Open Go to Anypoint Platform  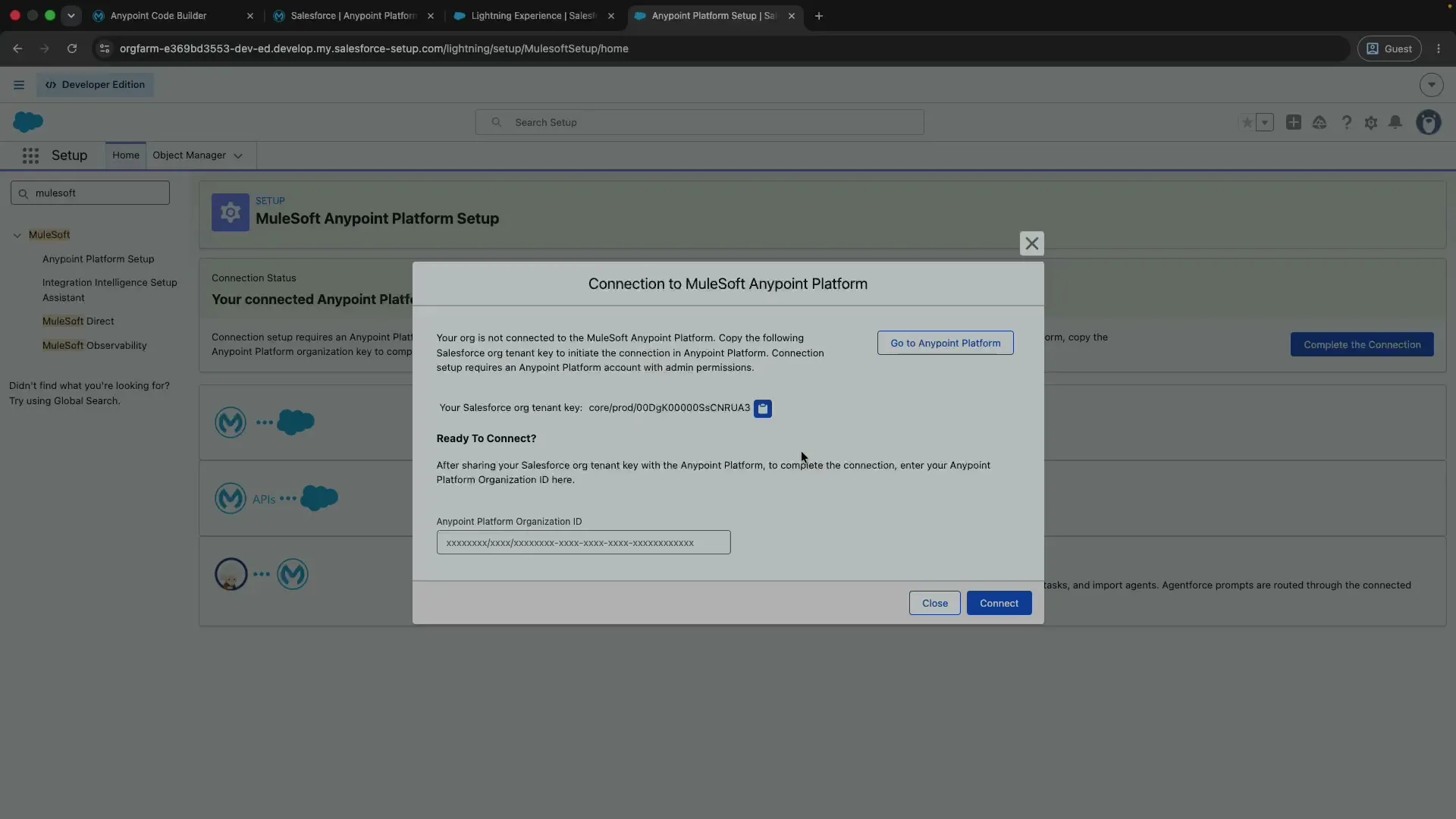point(945,343)
